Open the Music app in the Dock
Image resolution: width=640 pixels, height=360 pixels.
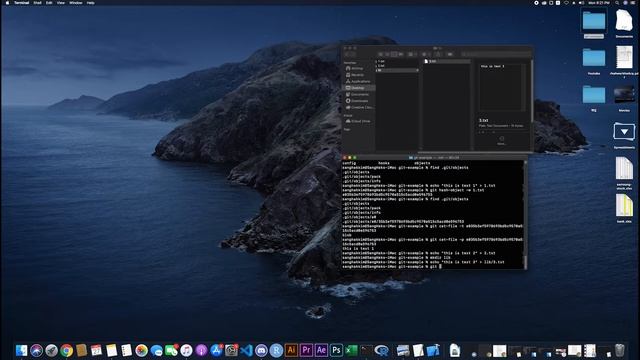click(x=187, y=350)
